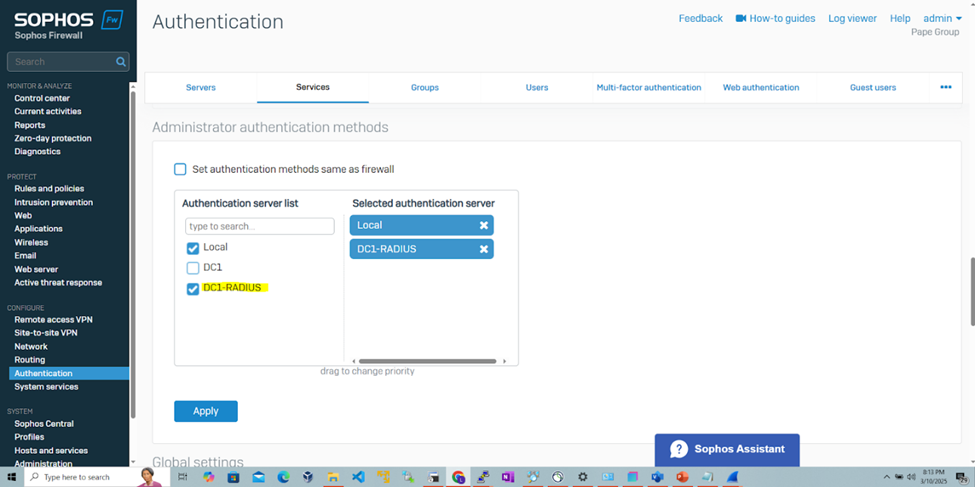Click the Help link
The image size is (975, 487).
coord(900,19)
